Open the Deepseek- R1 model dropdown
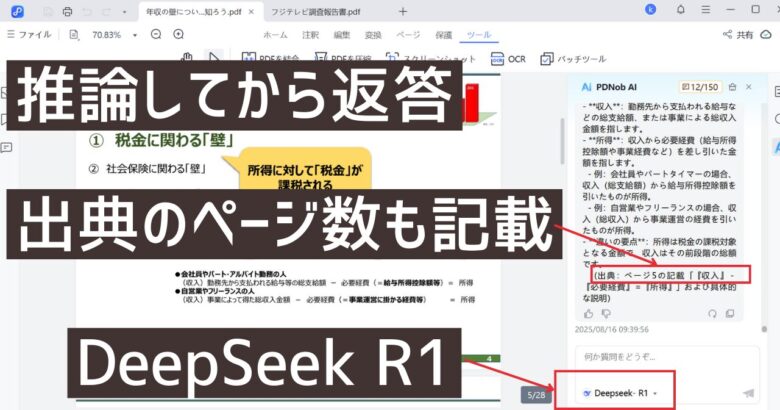780x410 pixels. (620, 393)
